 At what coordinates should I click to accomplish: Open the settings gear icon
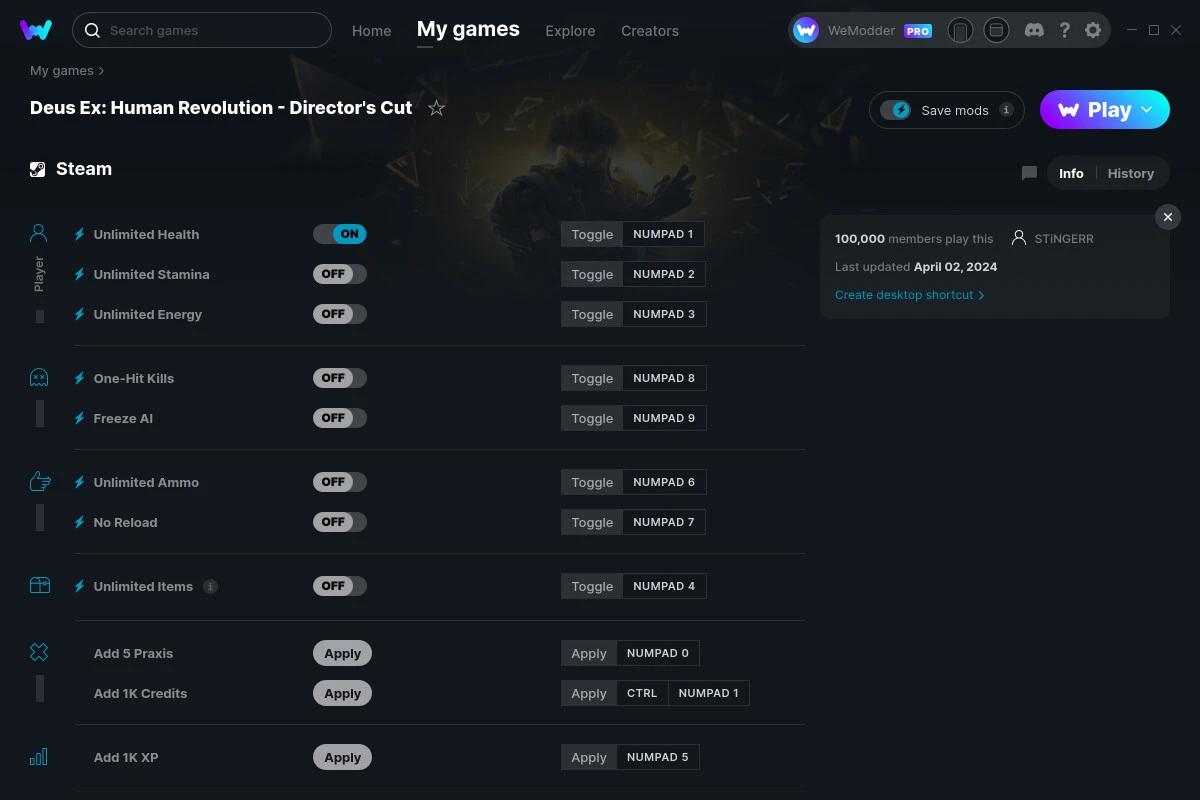point(1093,30)
